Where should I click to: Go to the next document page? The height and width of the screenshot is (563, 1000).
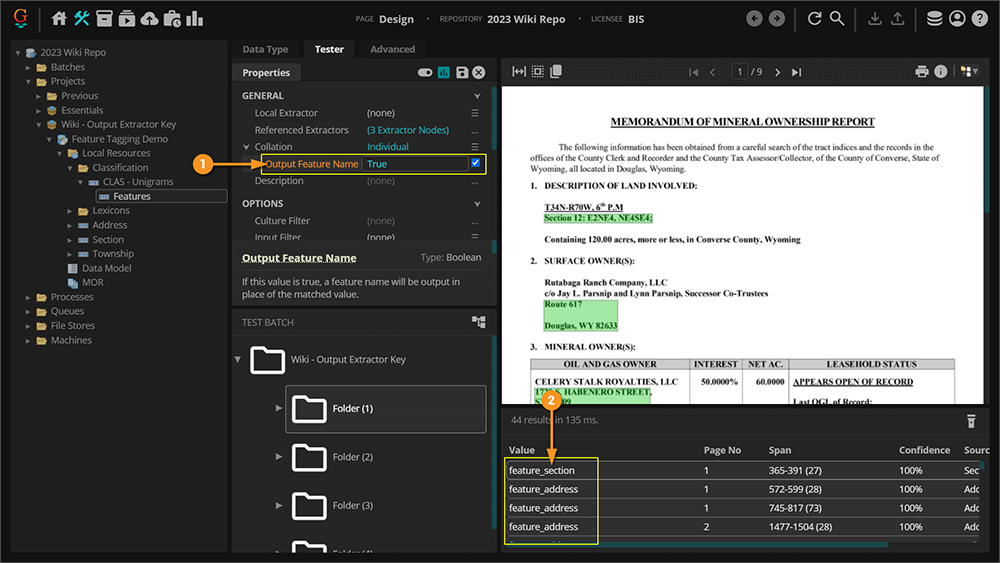776,72
